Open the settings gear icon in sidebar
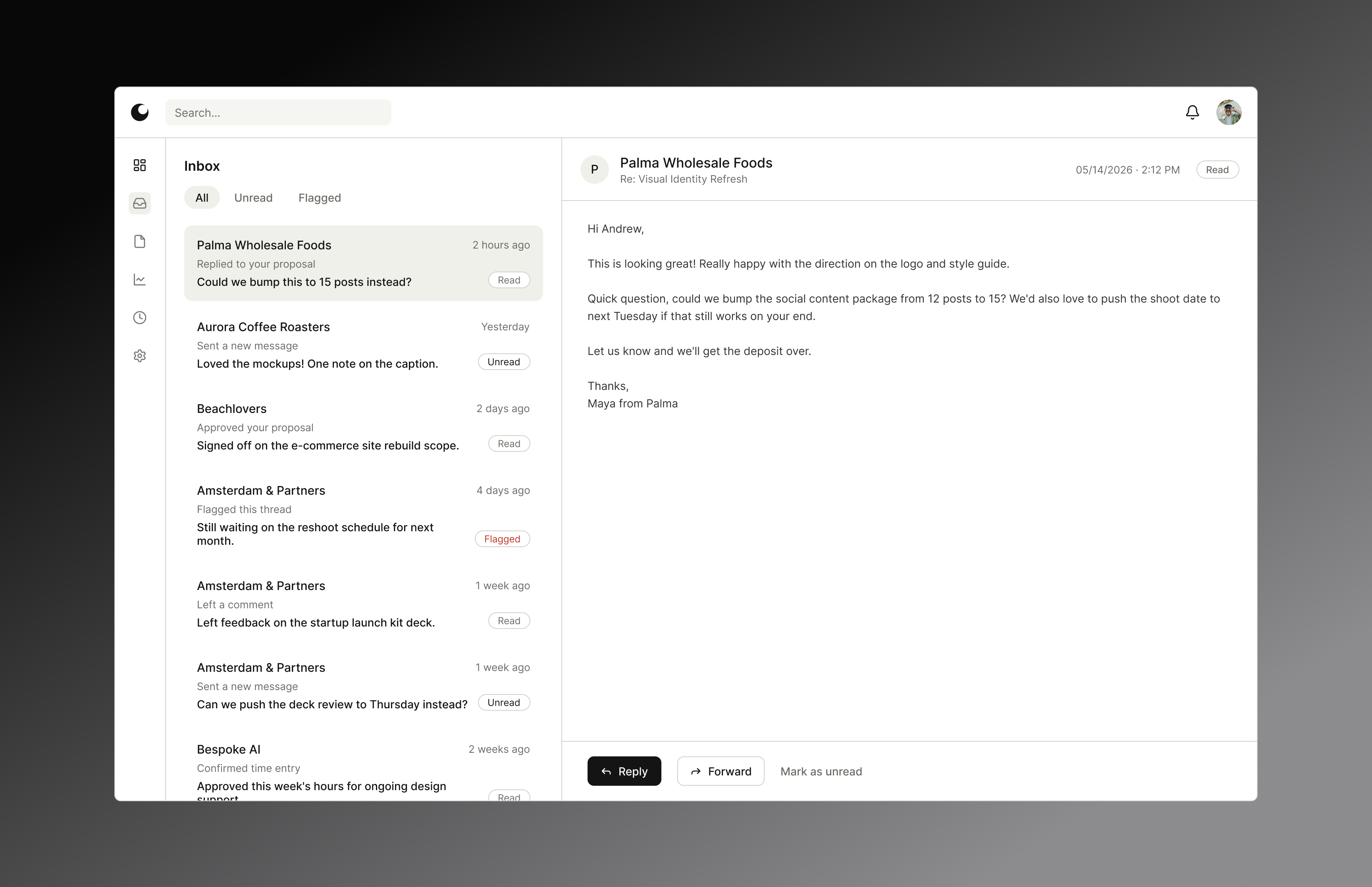Screen dimensions: 1372x887 (x=139, y=355)
